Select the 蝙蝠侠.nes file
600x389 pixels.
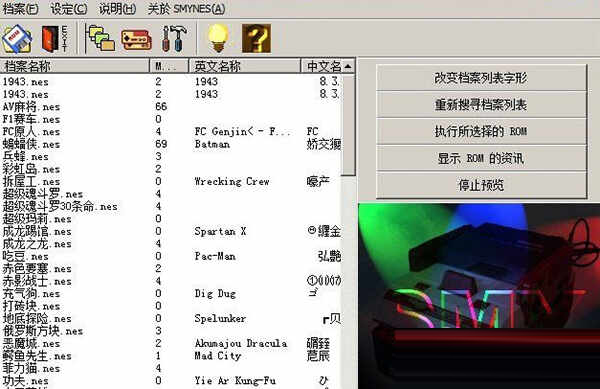click(x=31, y=144)
